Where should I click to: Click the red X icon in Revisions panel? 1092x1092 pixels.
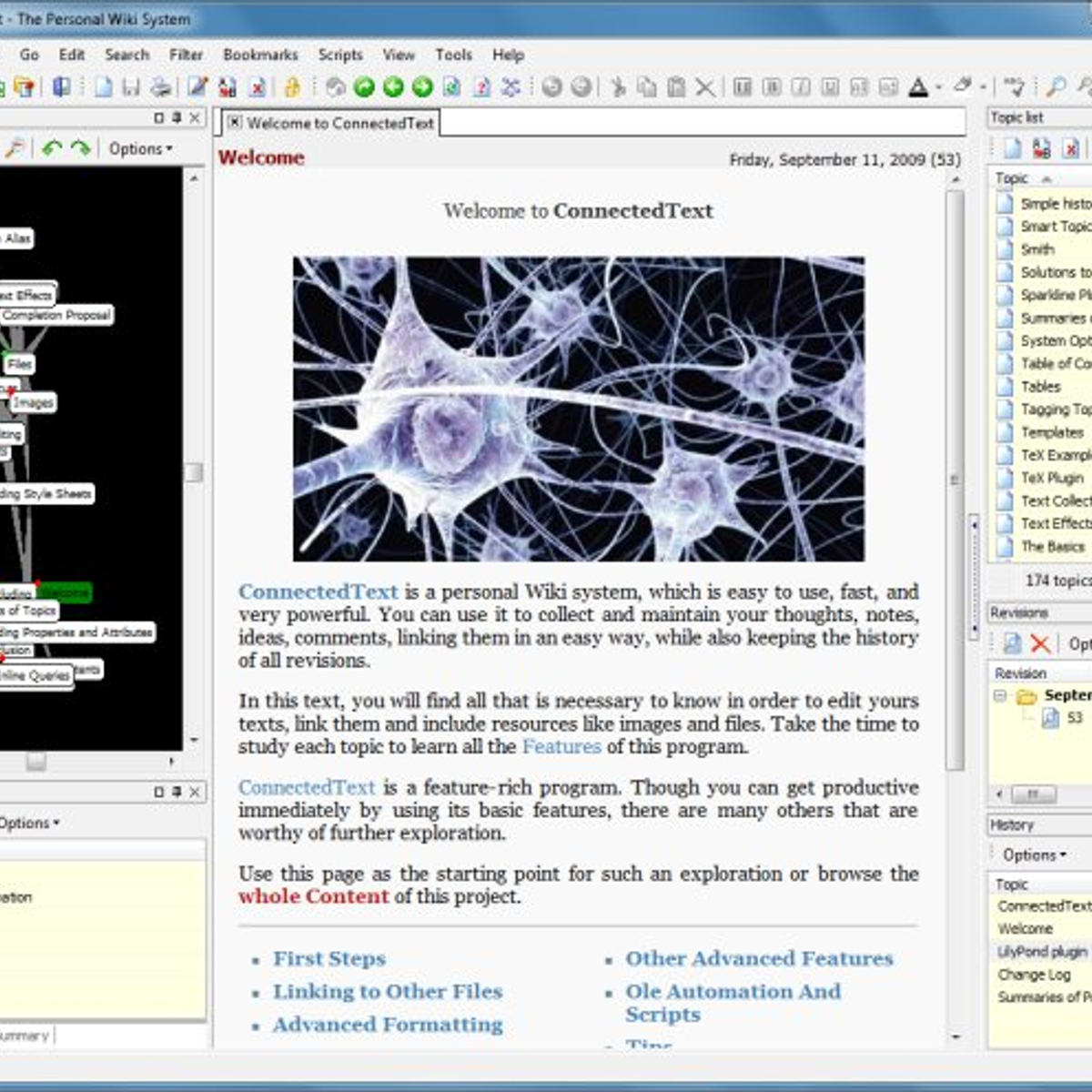point(1040,643)
